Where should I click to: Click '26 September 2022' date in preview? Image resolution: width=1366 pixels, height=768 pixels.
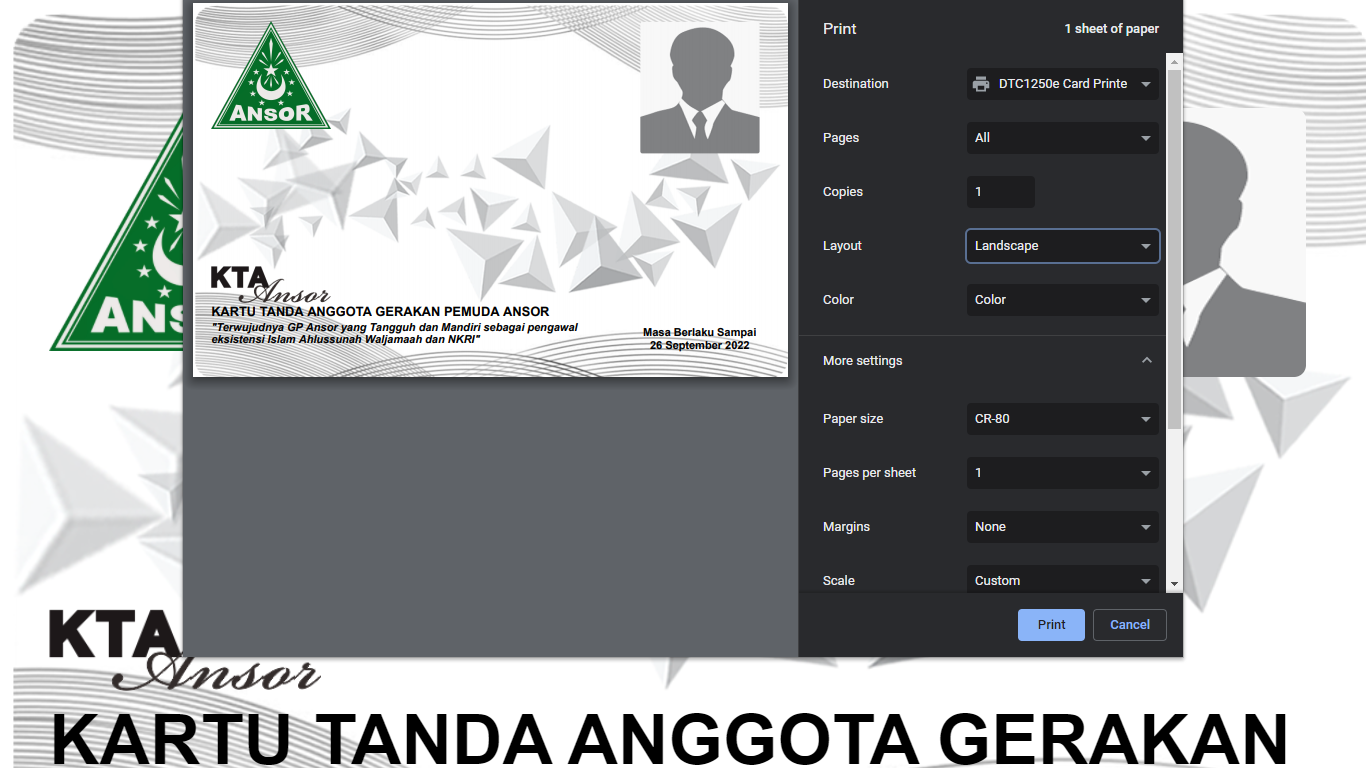(699, 345)
